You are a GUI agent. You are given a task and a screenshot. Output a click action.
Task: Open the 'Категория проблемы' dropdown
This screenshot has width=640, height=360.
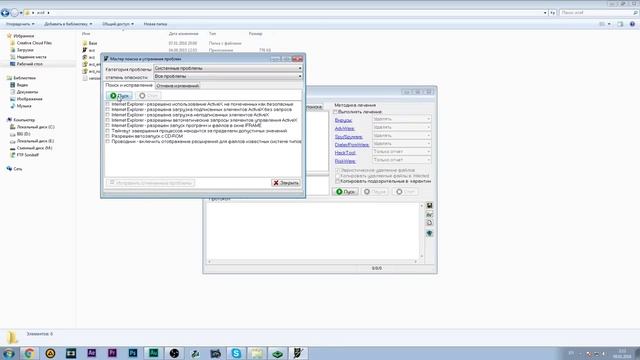[228, 68]
